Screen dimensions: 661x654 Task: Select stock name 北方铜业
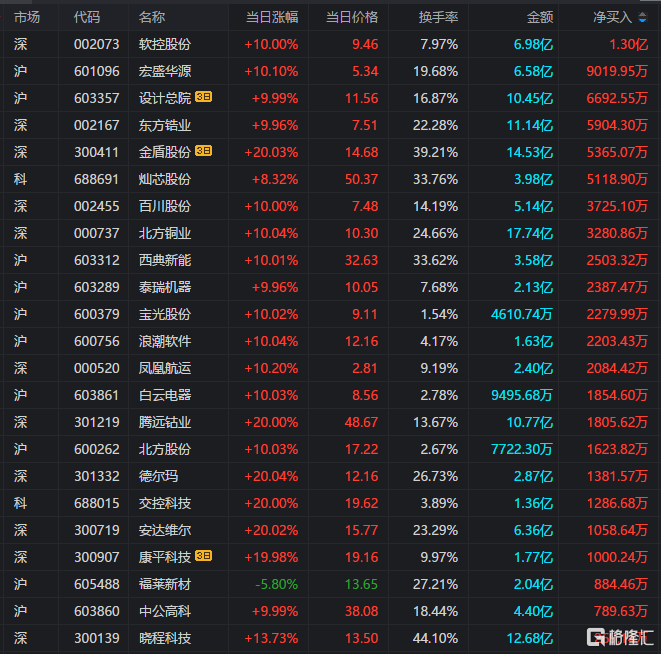[x=165, y=233]
